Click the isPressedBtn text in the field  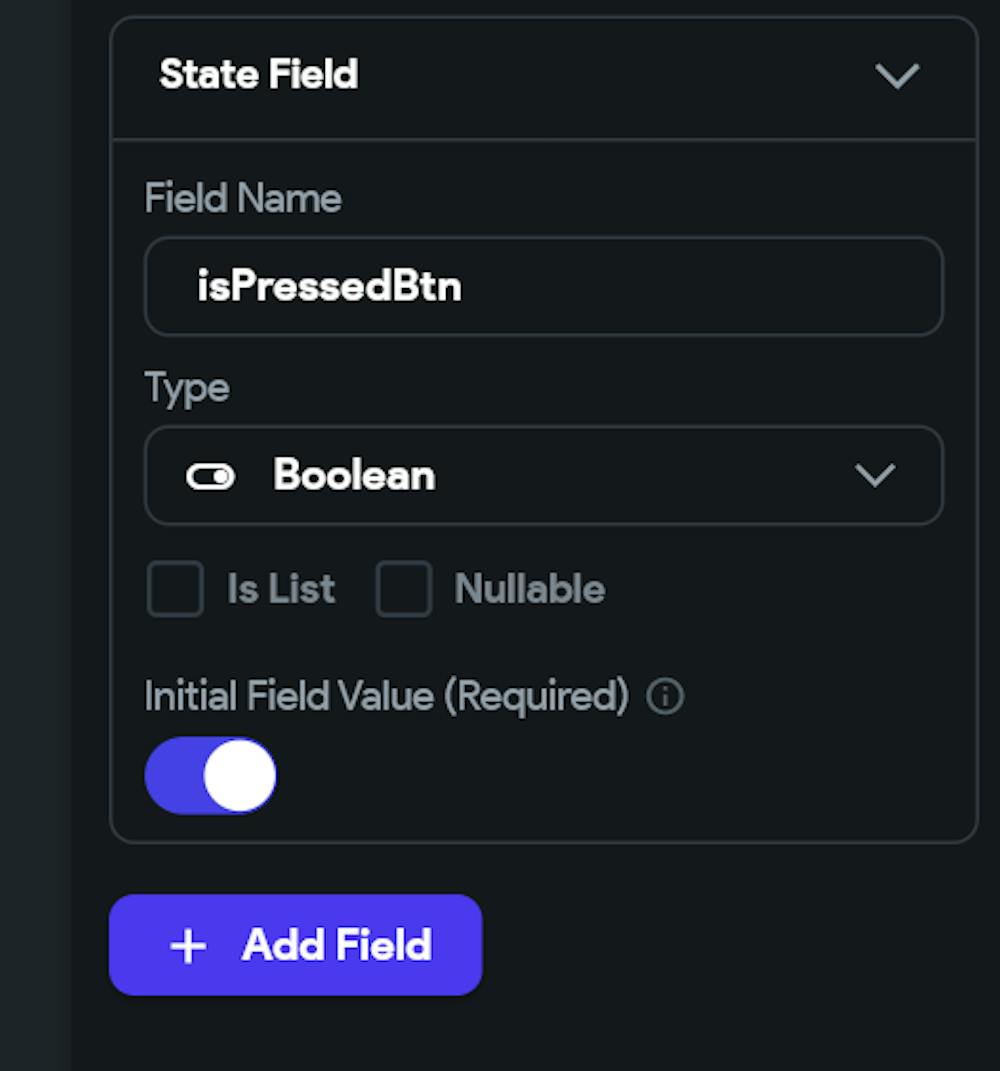[x=329, y=287]
